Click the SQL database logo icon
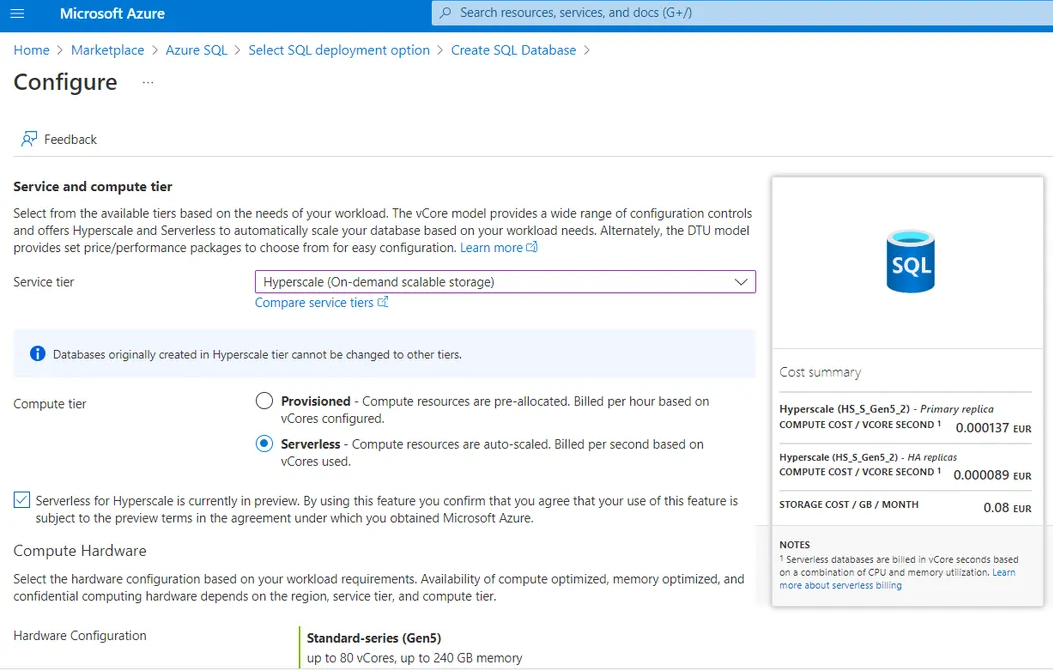 pyautogui.click(x=910, y=262)
